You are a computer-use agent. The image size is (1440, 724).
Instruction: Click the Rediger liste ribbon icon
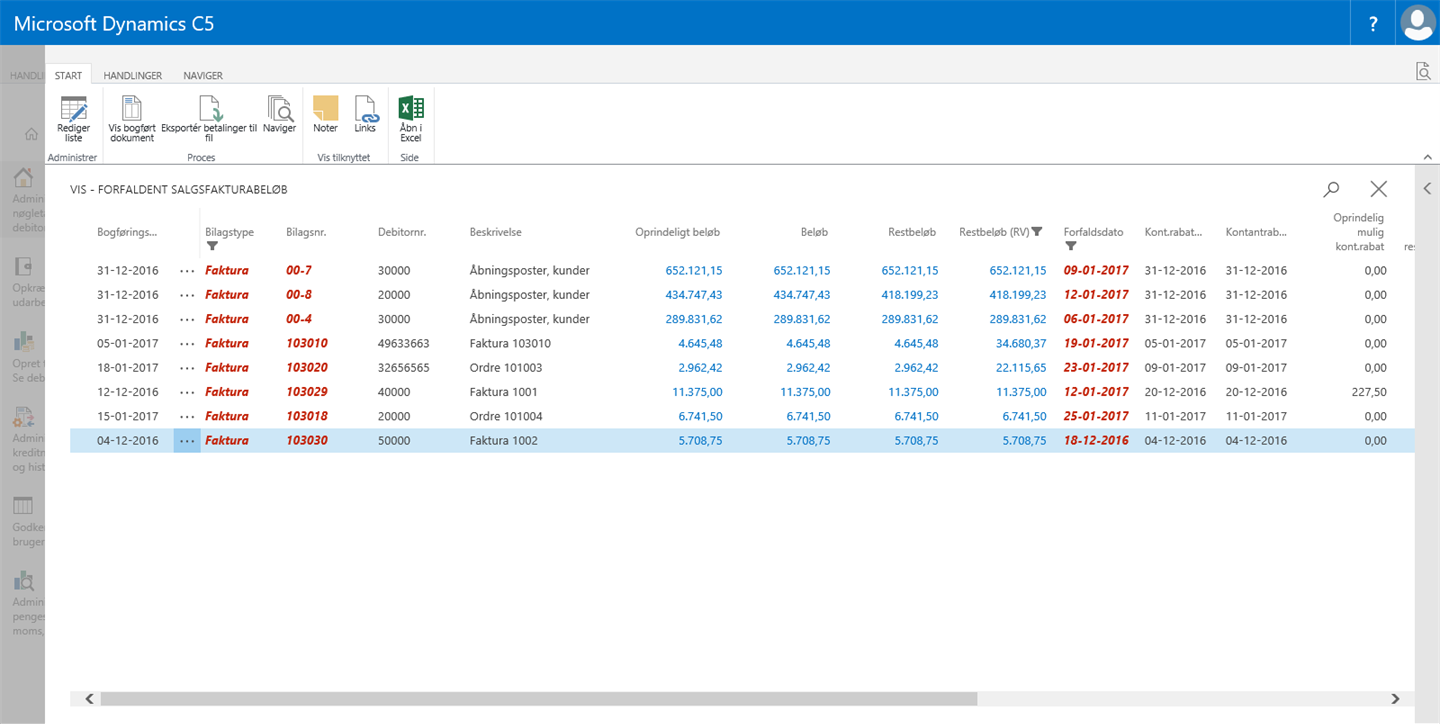(74, 108)
